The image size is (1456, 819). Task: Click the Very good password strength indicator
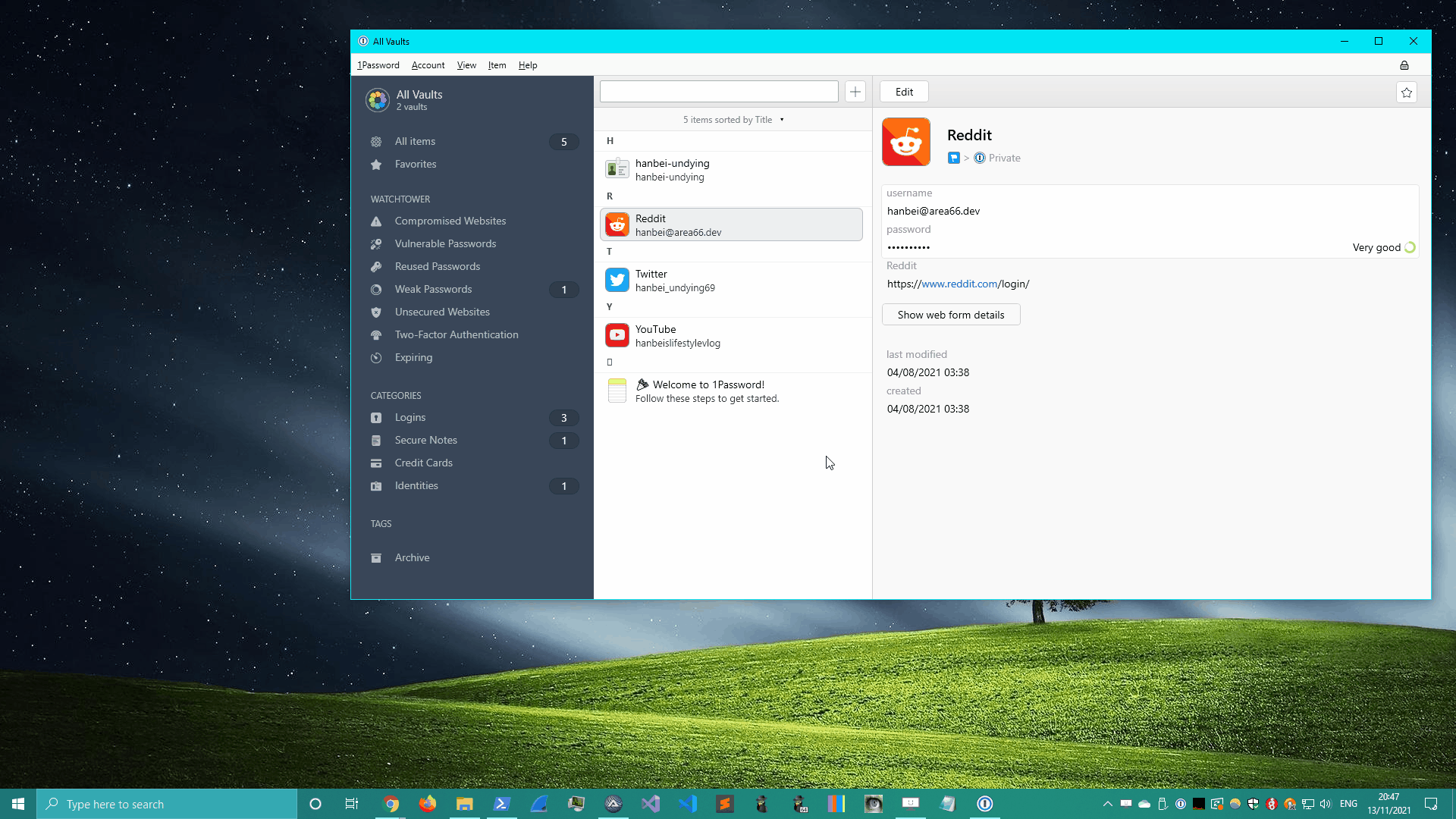pos(1384,248)
